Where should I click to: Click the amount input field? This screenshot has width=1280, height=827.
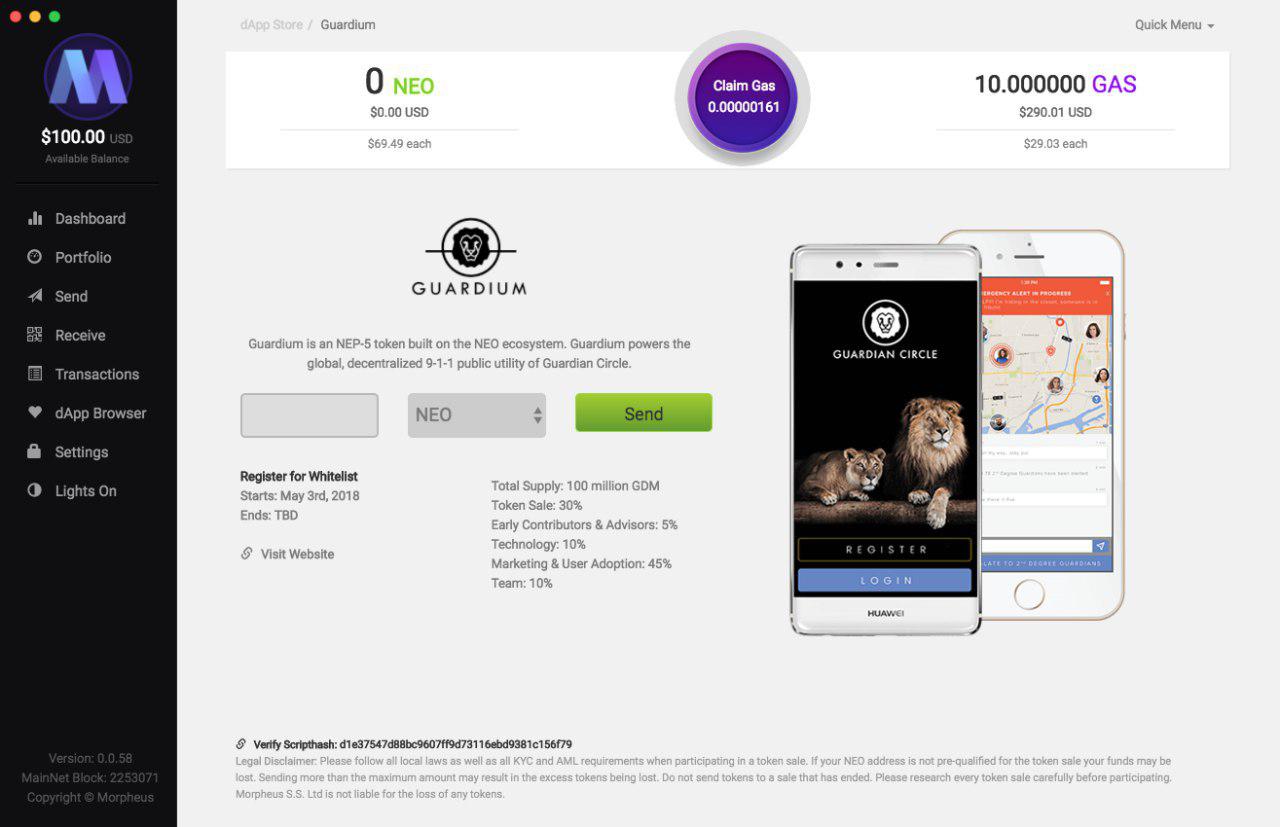(x=309, y=415)
